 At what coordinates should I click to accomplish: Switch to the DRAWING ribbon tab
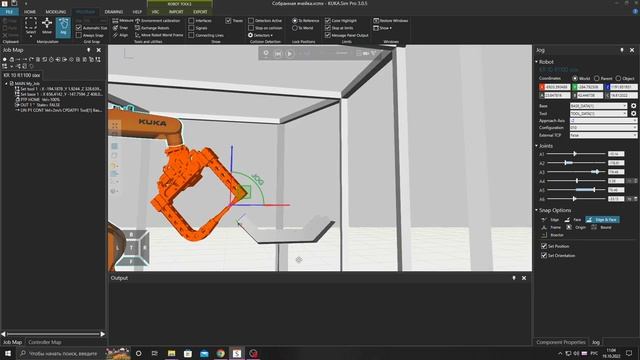(x=114, y=12)
